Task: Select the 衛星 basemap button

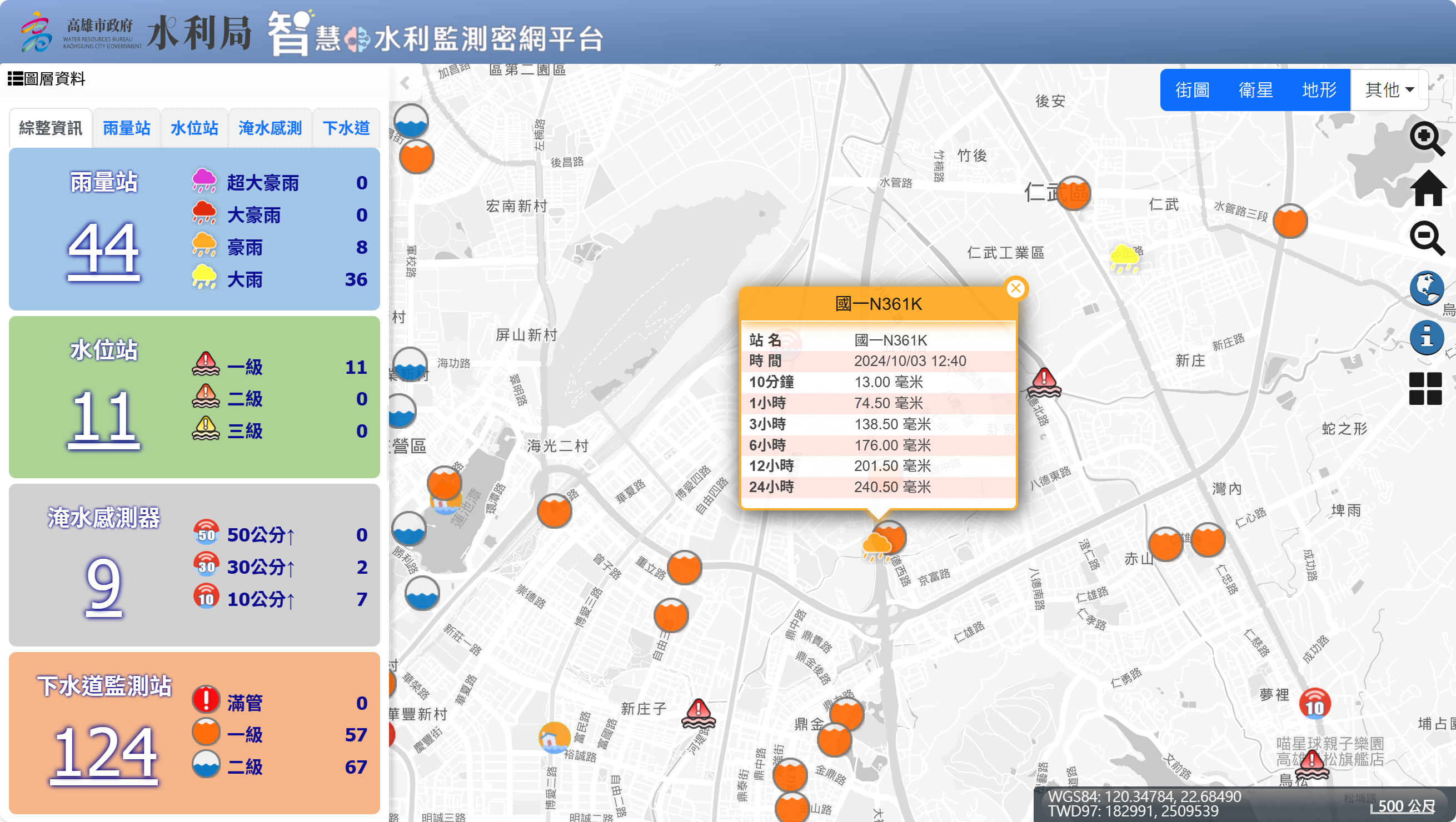Action: click(1255, 90)
